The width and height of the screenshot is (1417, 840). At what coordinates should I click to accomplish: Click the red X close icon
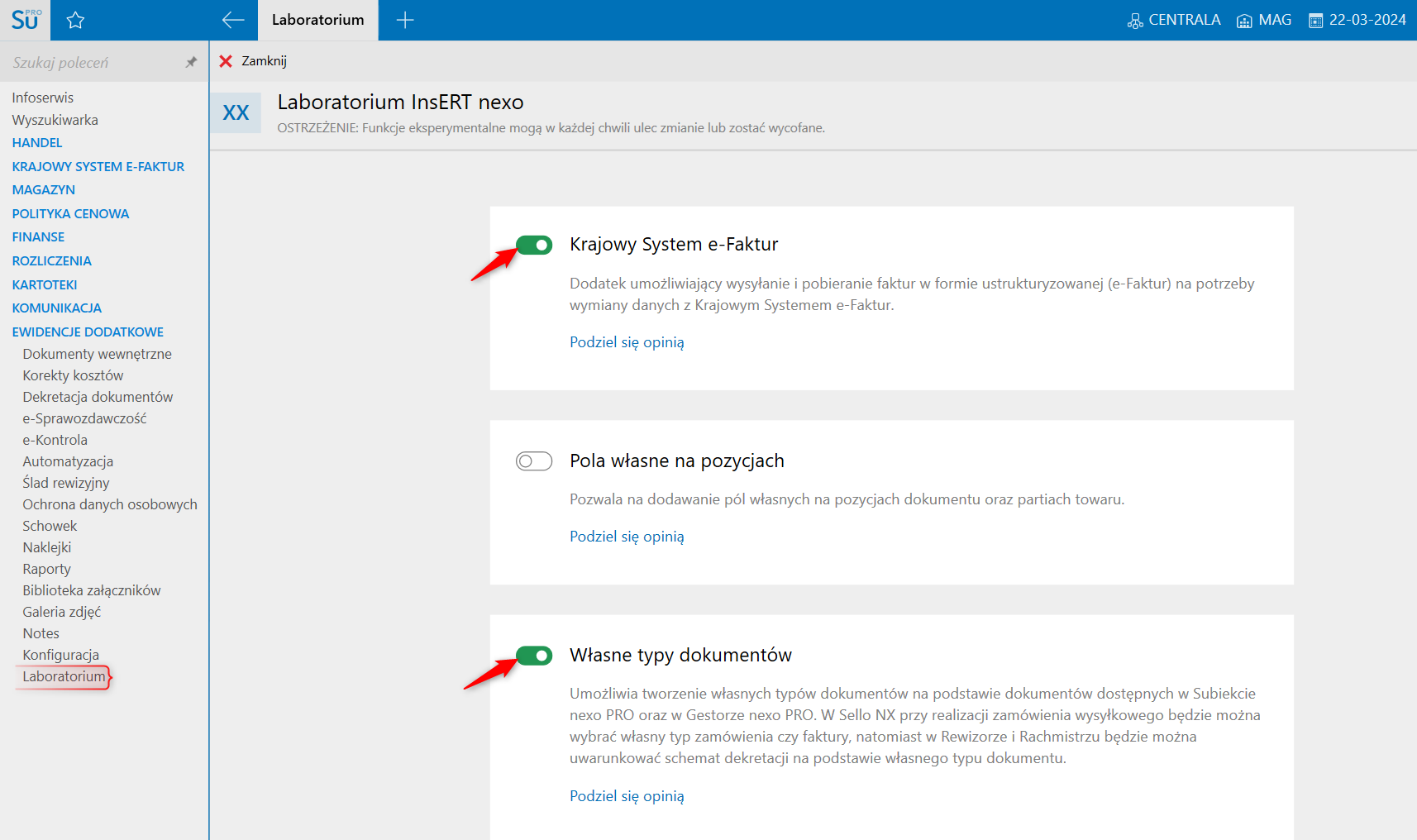click(x=226, y=61)
